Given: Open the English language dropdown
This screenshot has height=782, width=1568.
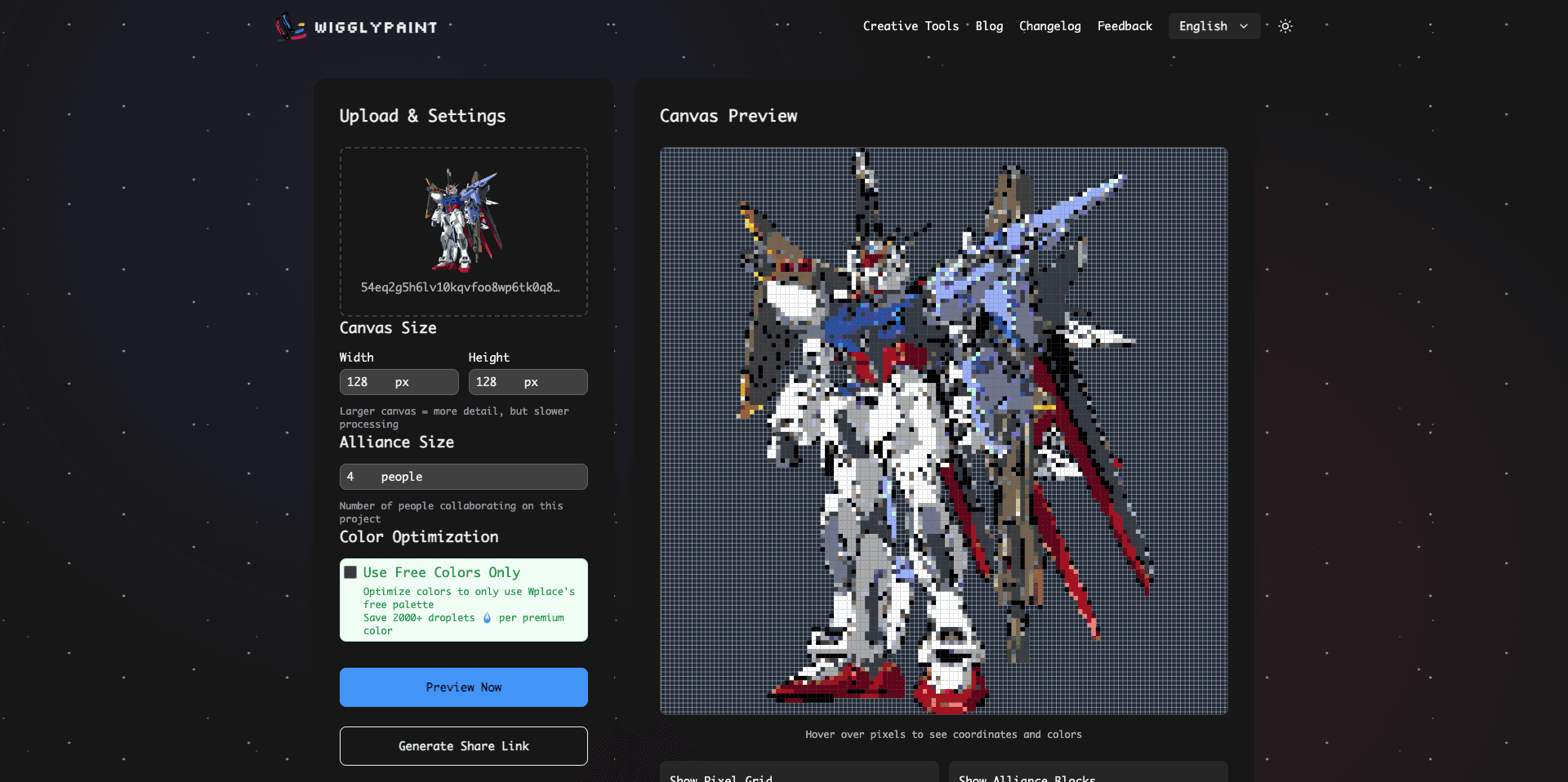Looking at the screenshot, I should 1213,26.
